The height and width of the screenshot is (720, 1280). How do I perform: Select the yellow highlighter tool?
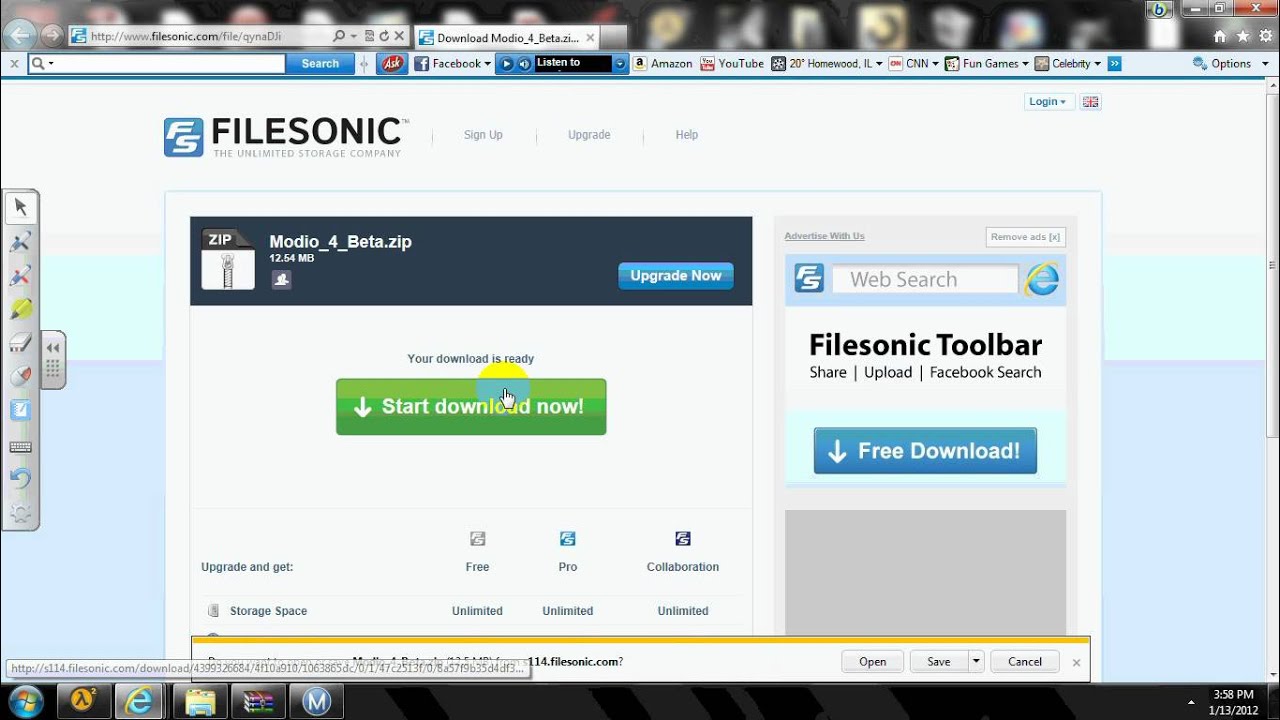tap(21, 309)
